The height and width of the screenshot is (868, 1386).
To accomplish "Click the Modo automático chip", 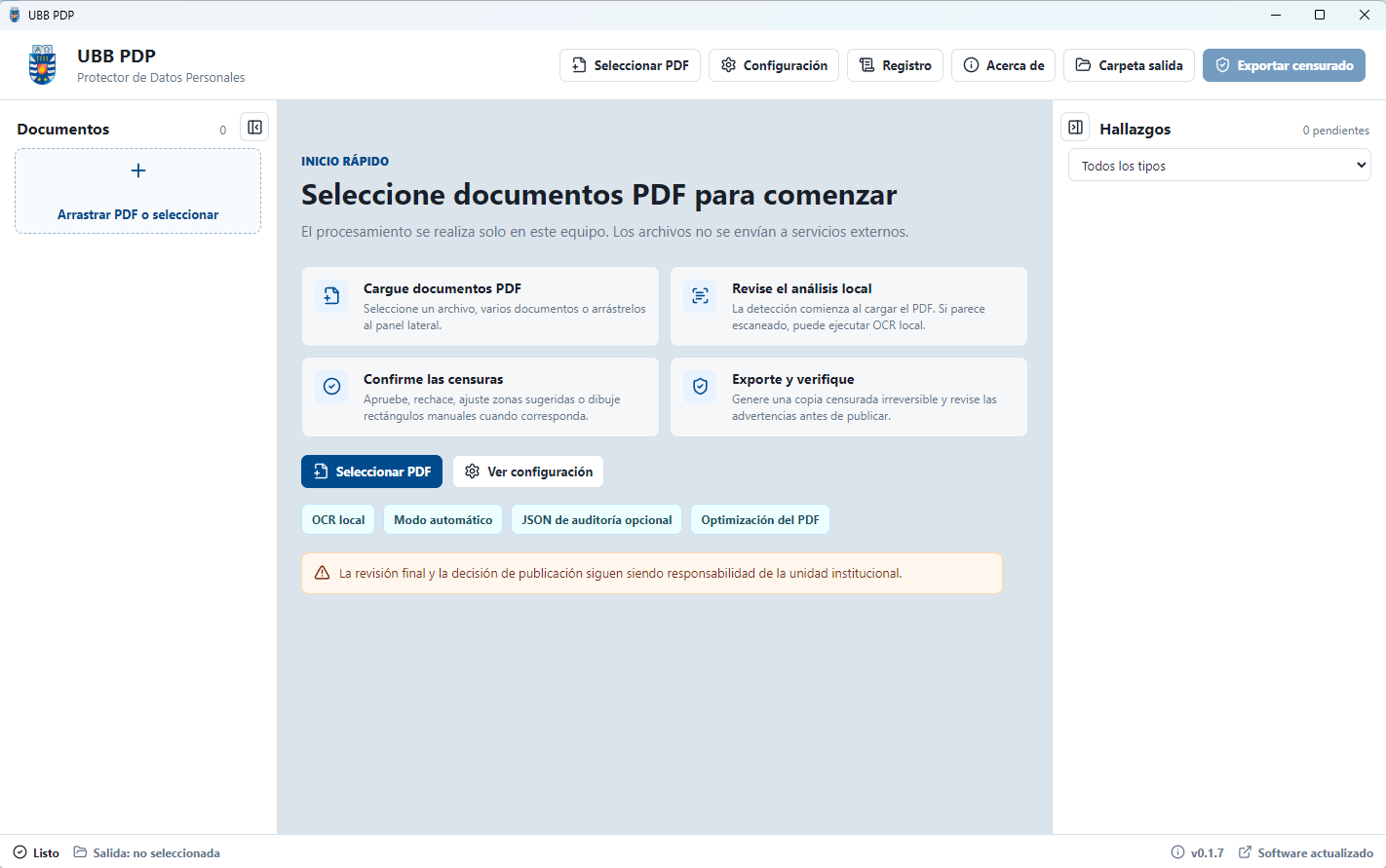I will [x=443, y=520].
